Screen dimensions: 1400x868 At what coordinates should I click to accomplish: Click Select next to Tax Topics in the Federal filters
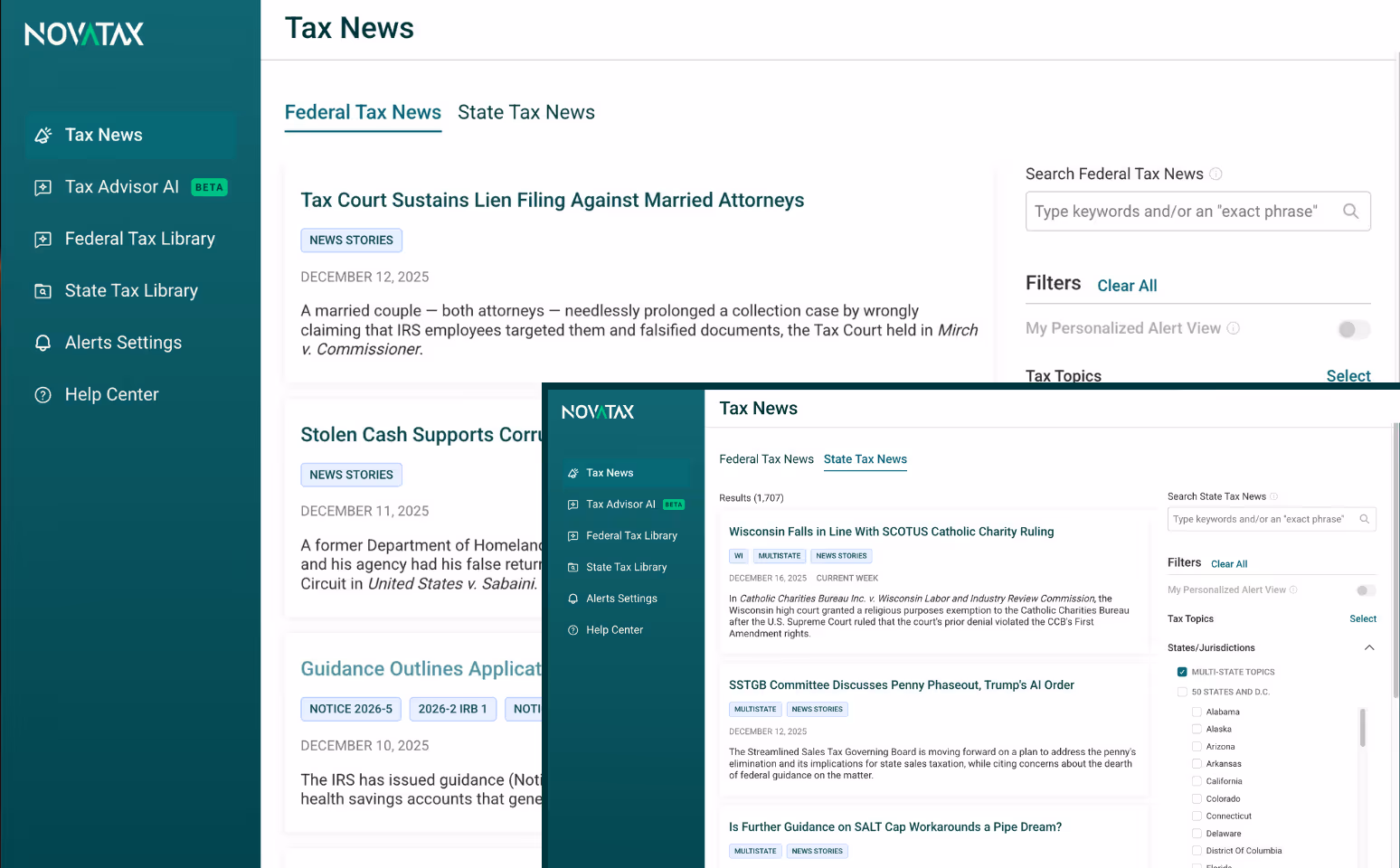1348,376
